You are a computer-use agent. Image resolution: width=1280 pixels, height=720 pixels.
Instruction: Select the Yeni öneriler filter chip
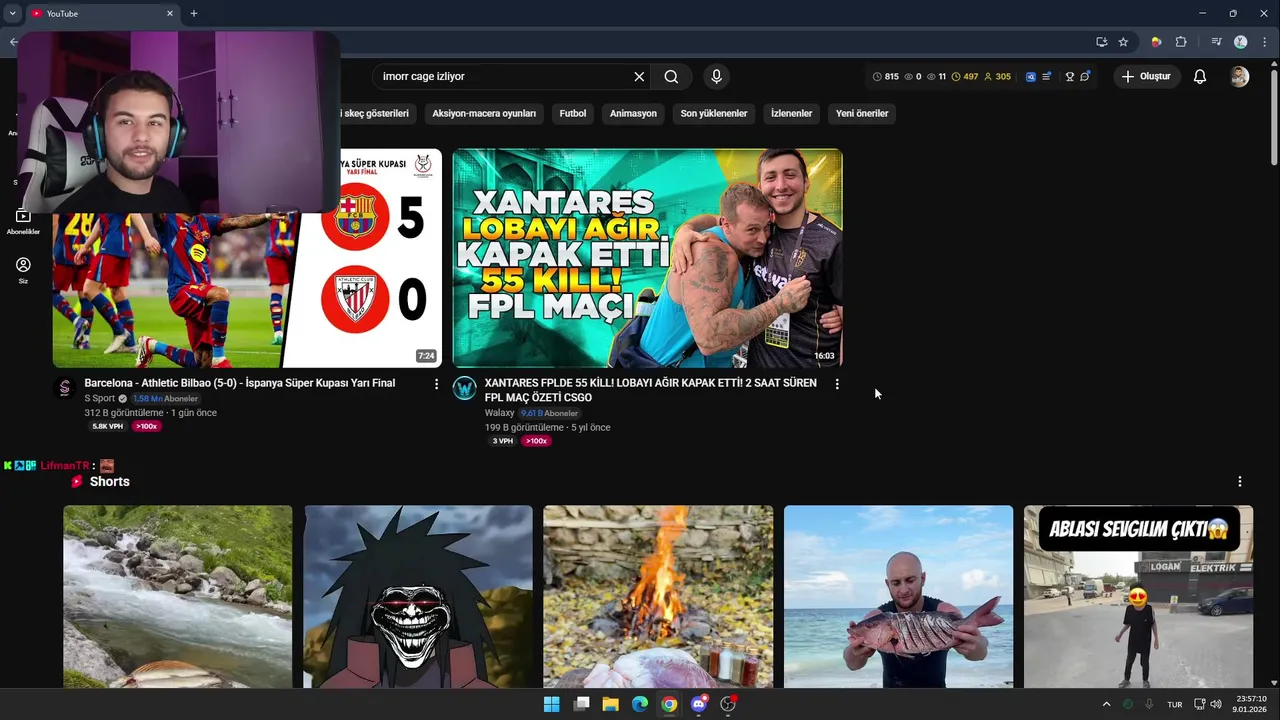coord(862,113)
